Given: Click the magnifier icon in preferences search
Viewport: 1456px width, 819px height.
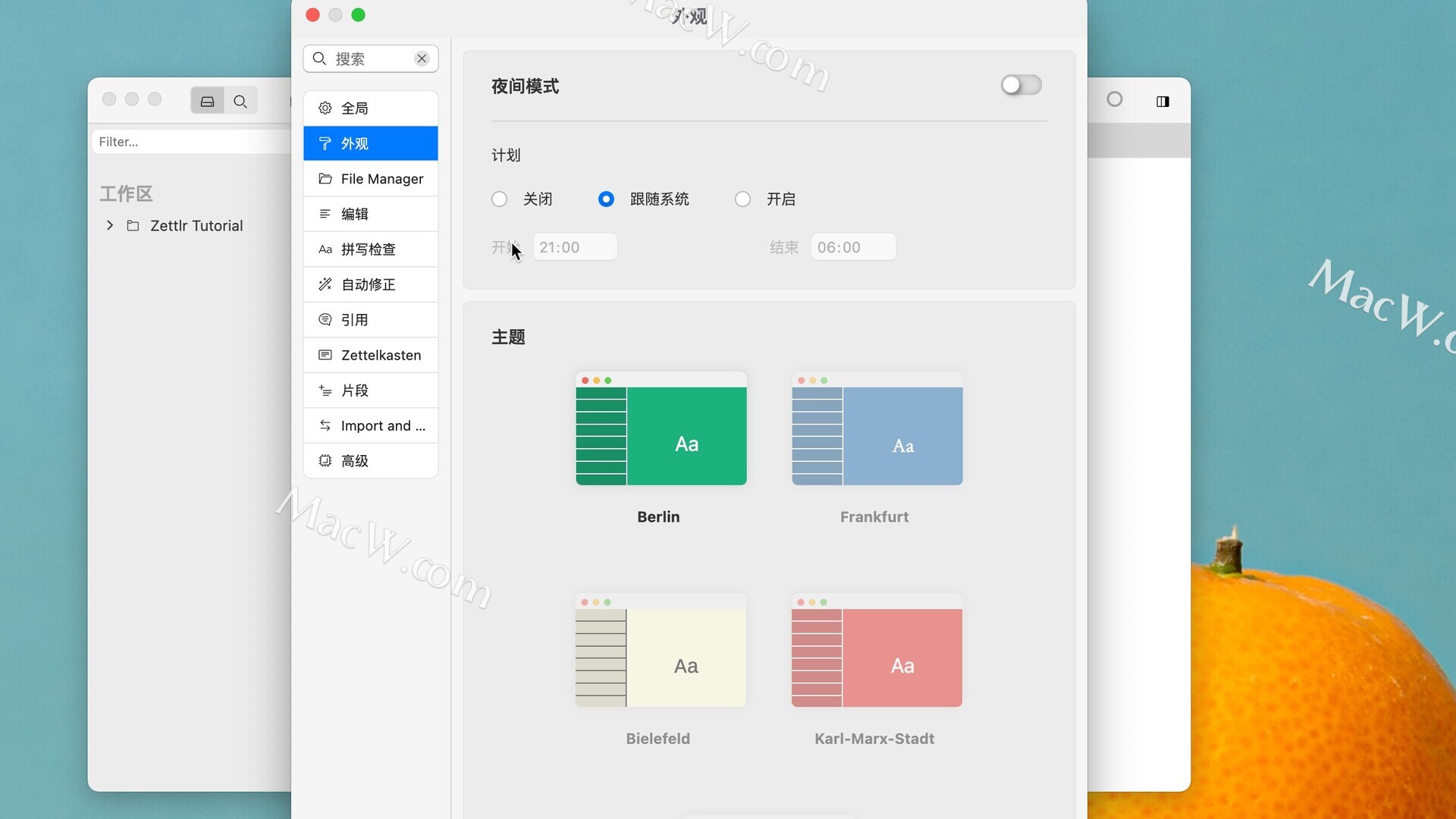Looking at the screenshot, I should (x=319, y=59).
